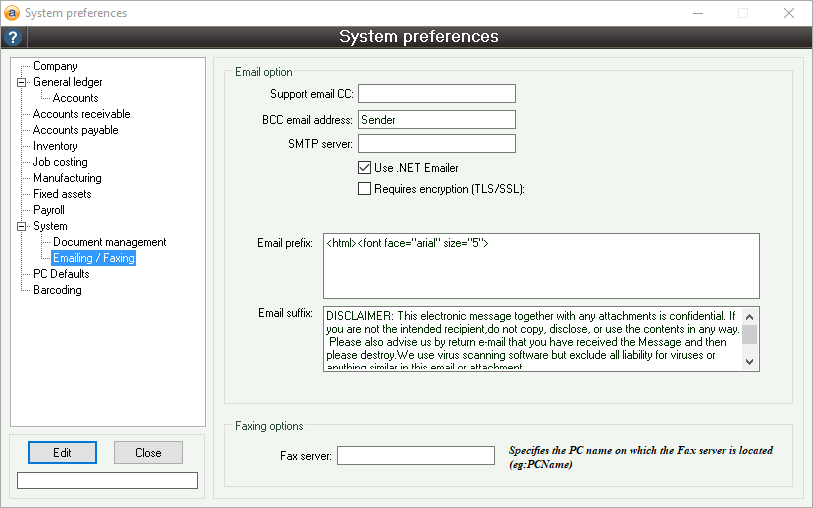
Task: Click the down arrow of Email suffix scrollbar
Action: pyautogui.click(x=749, y=361)
